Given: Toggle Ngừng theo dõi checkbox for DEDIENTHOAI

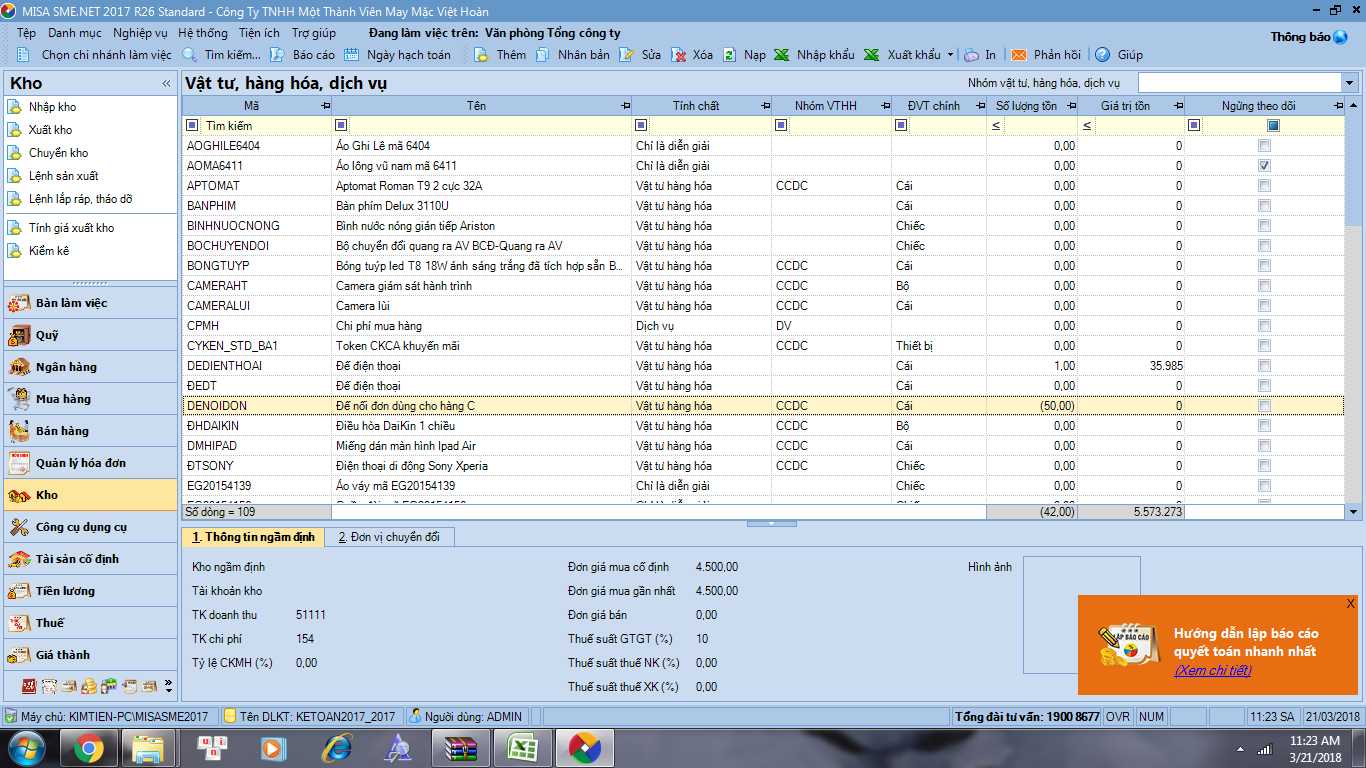Looking at the screenshot, I should (1265, 366).
